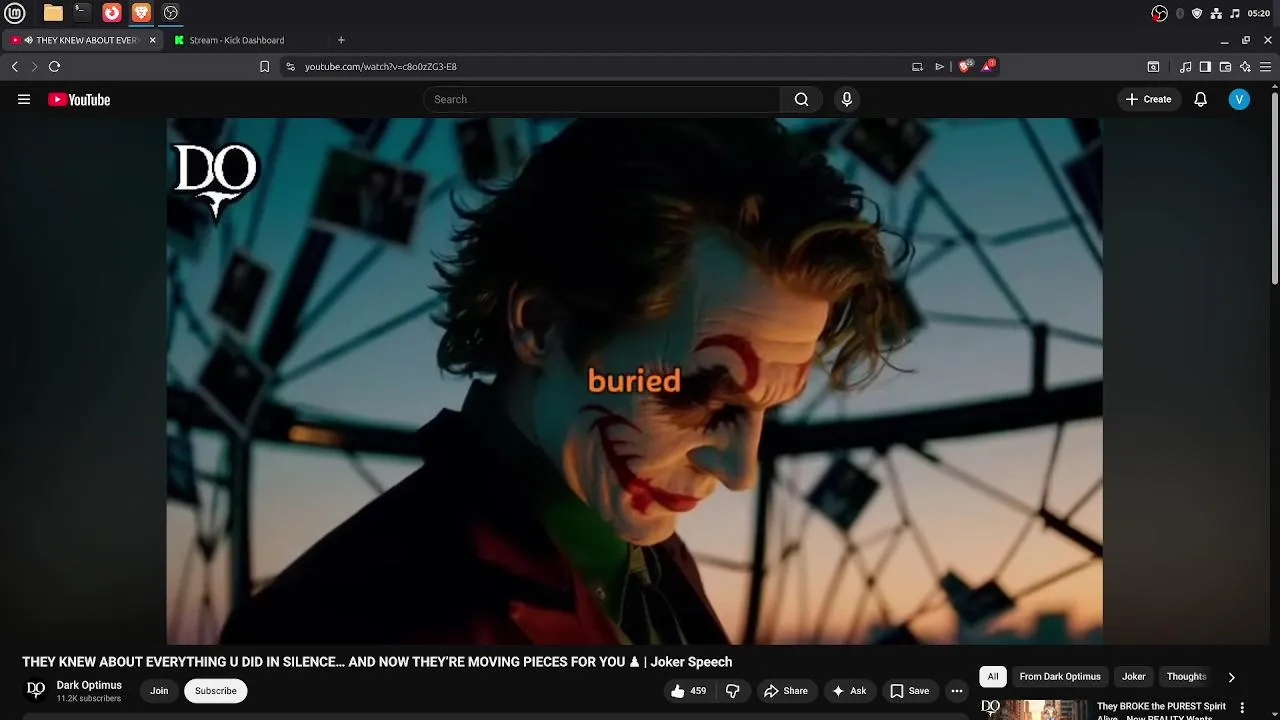Open Brave Wallet
The height and width of the screenshot is (720, 1280).
click(x=1225, y=66)
